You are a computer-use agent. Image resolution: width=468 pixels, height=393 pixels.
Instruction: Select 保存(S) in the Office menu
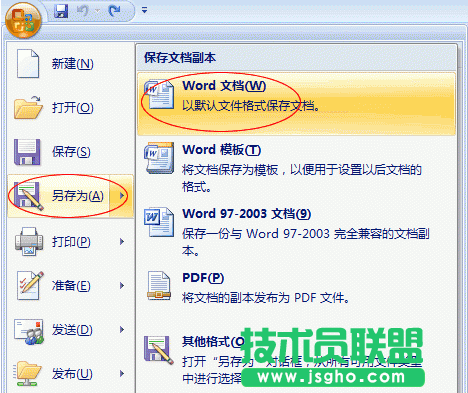click(70, 152)
